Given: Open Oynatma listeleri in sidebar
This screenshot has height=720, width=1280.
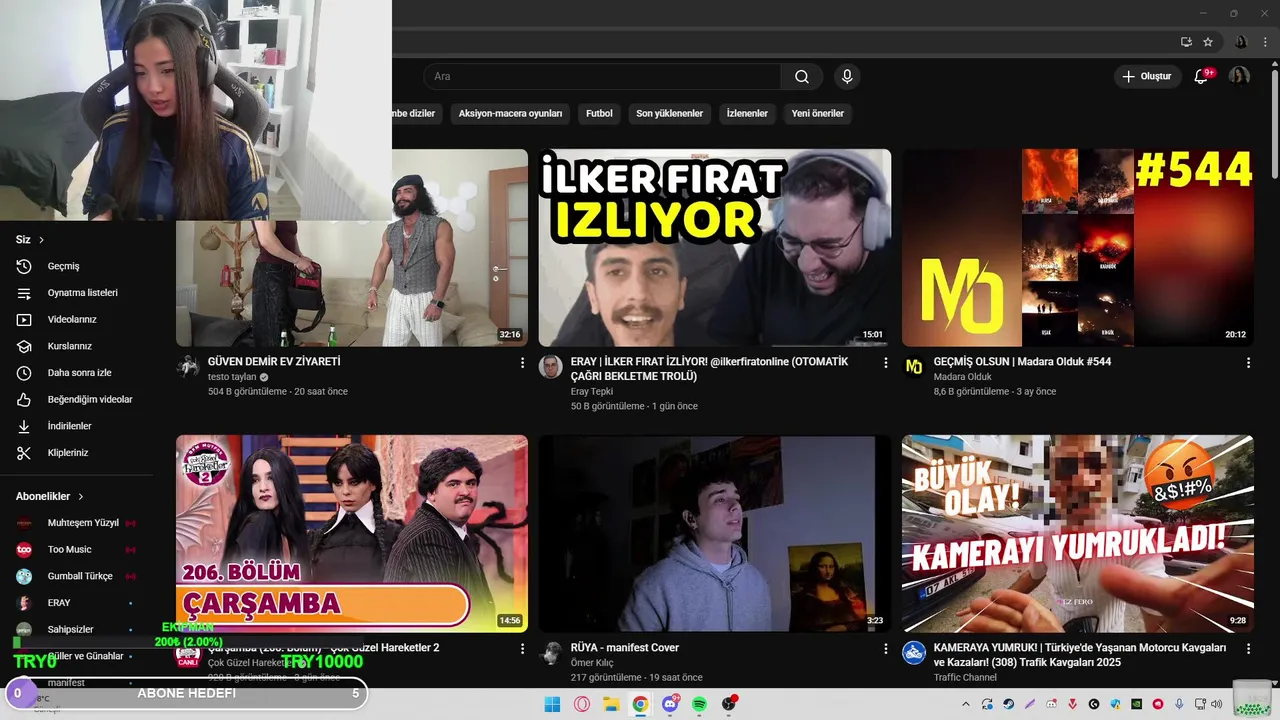Looking at the screenshot, I should (77, 293).
